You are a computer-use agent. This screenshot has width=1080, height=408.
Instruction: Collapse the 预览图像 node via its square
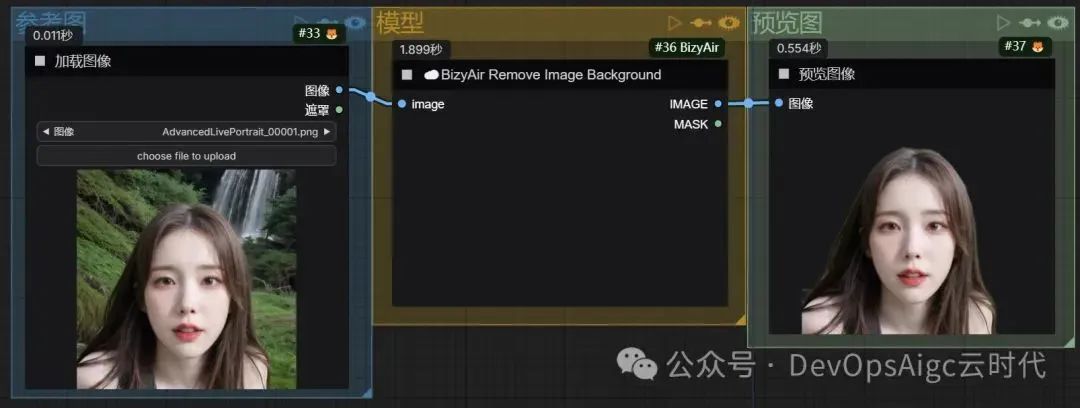click(784, 74)
